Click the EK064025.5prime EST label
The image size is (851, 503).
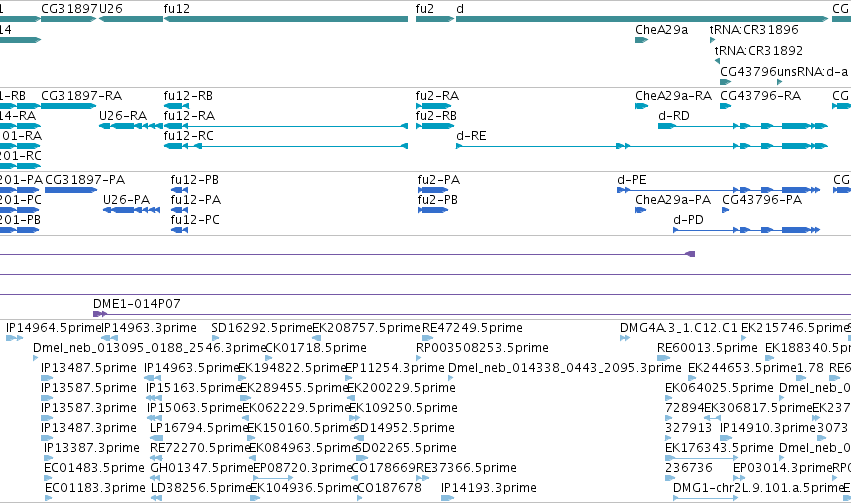[x=719, y=388]
